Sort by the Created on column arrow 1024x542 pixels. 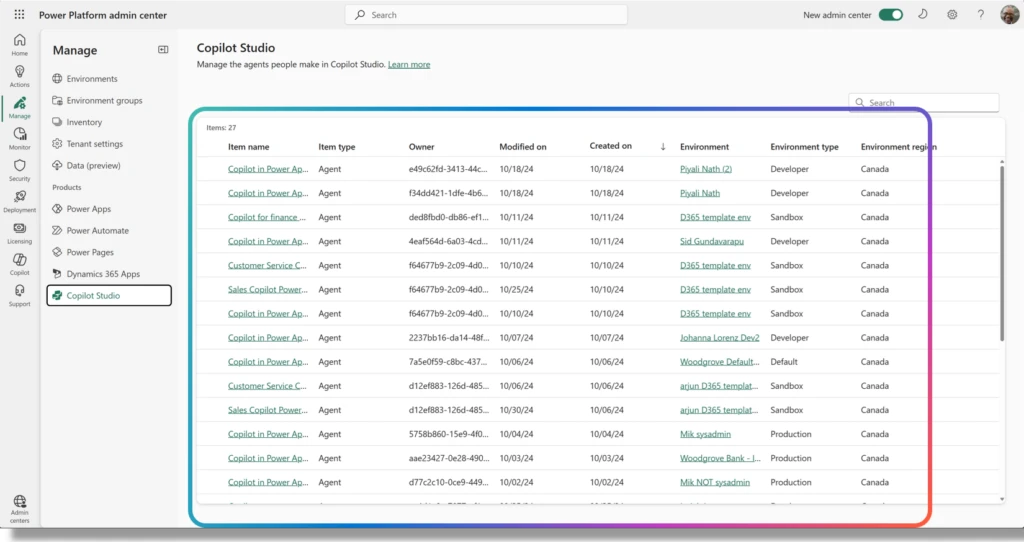coord(662,147)
